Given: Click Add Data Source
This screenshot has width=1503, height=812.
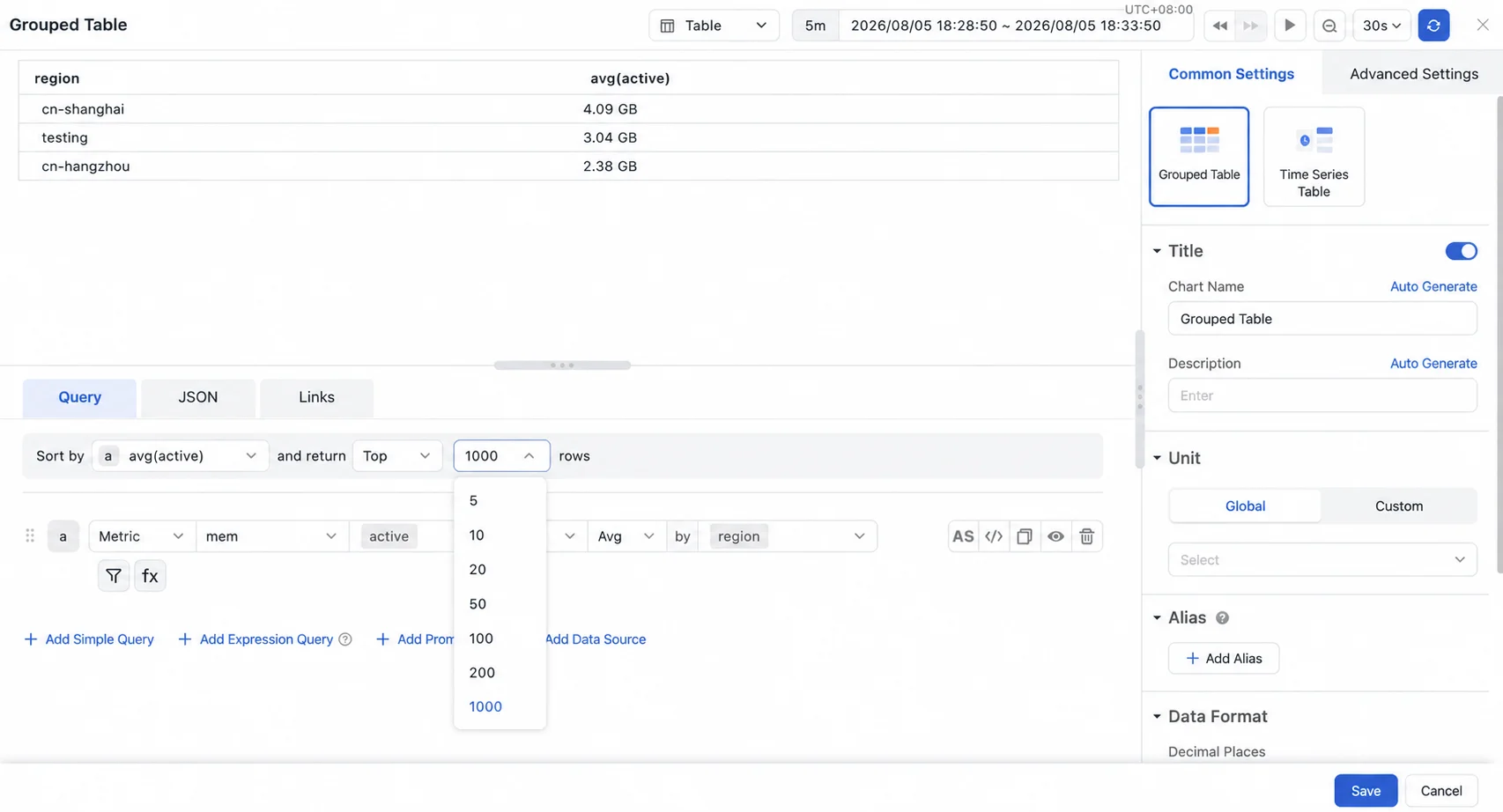Looking at the screenshot, I should pos(595,639).
